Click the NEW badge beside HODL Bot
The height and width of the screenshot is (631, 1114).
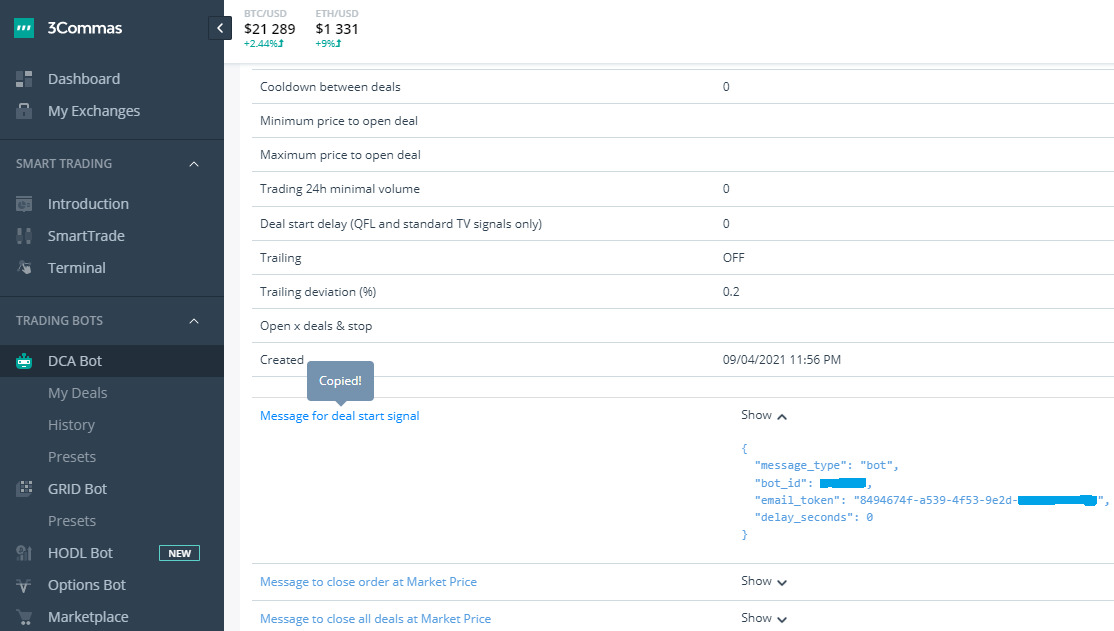point(179,553)
